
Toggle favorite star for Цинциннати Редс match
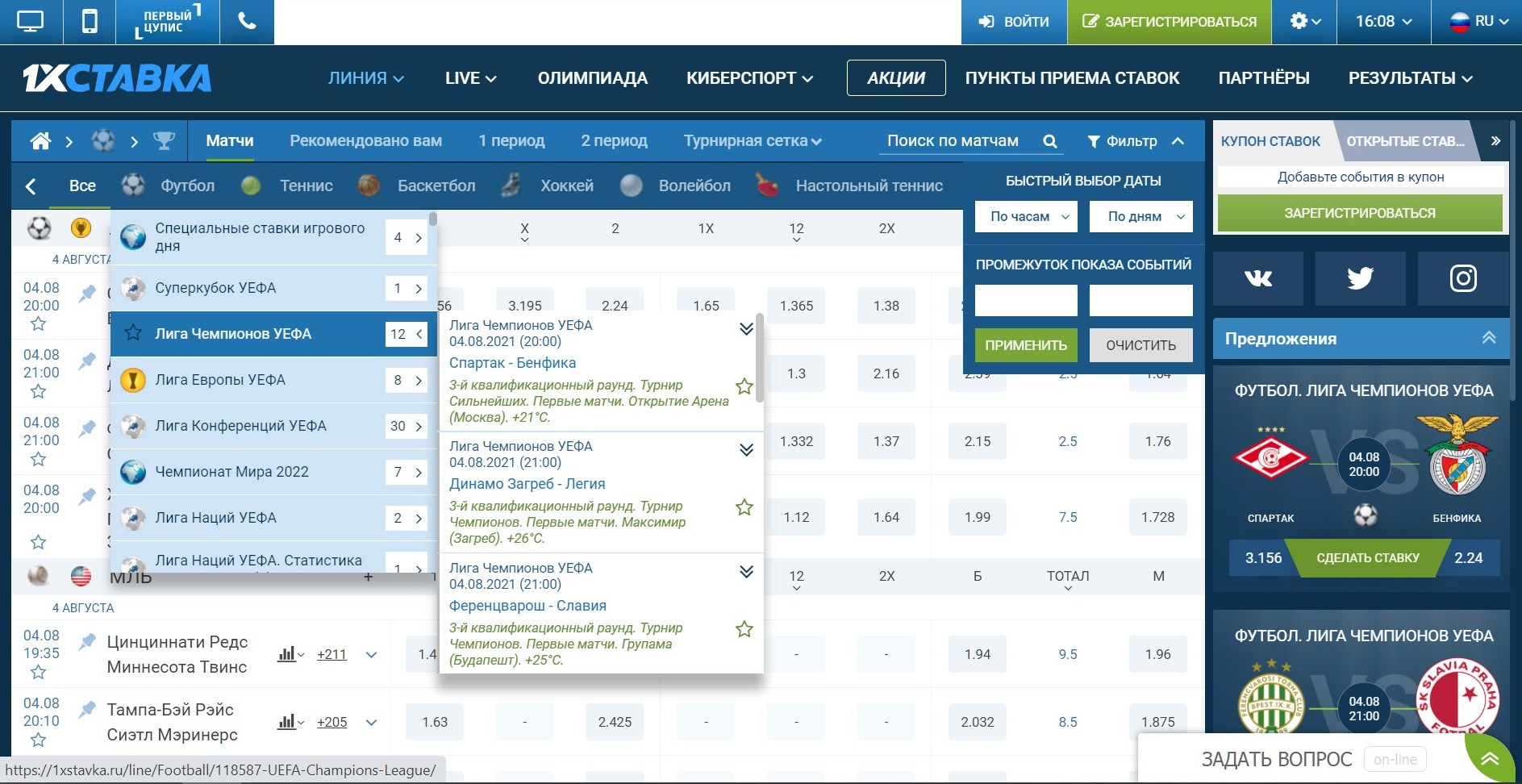click(x=38, y=672)
